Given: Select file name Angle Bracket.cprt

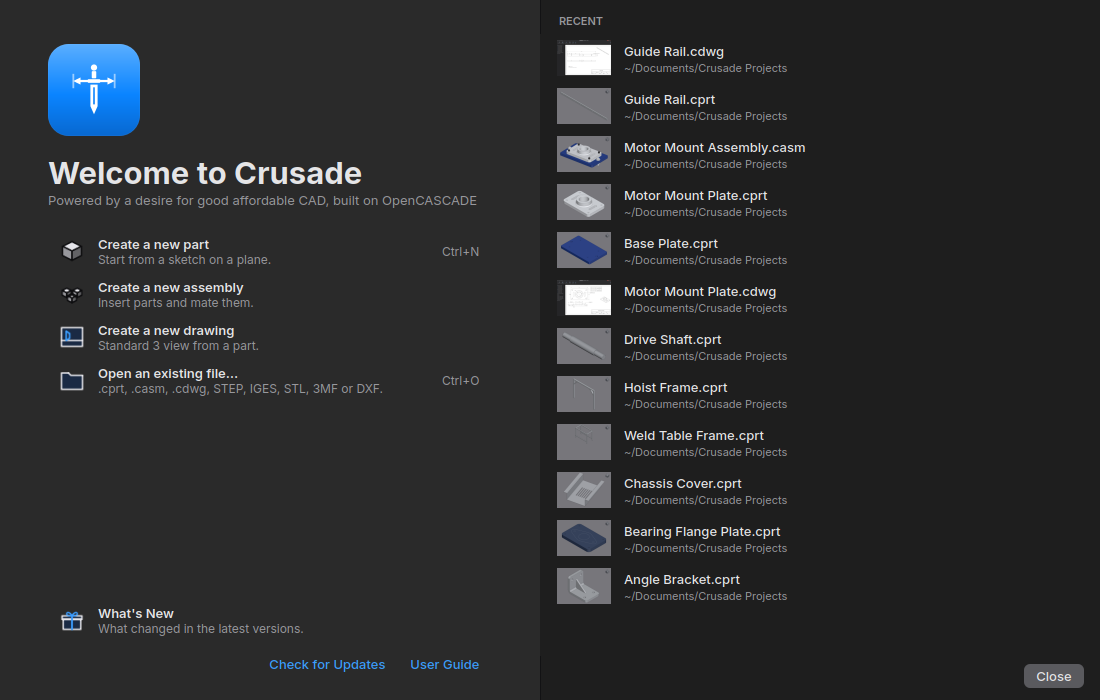Looking at the screenshot, I should click(681, 580).
